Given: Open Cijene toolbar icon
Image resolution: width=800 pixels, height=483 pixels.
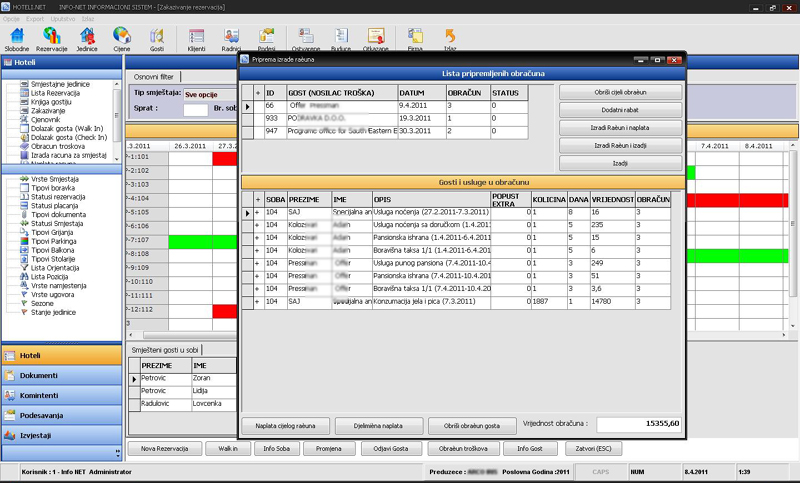Looking at the screenshot, I should [121, 39].
